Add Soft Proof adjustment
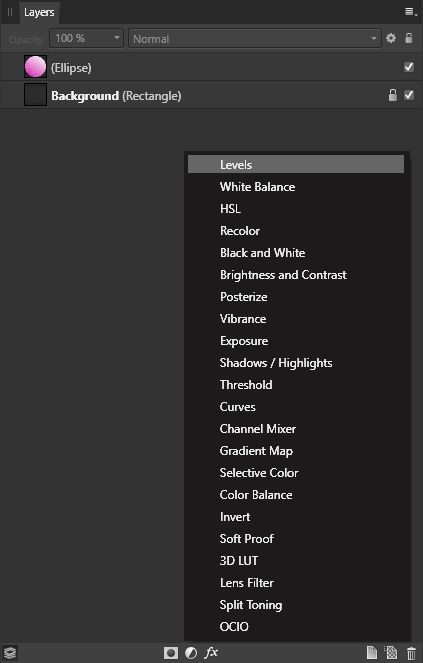This screenshot has width=423, height=663. point(296,538)
